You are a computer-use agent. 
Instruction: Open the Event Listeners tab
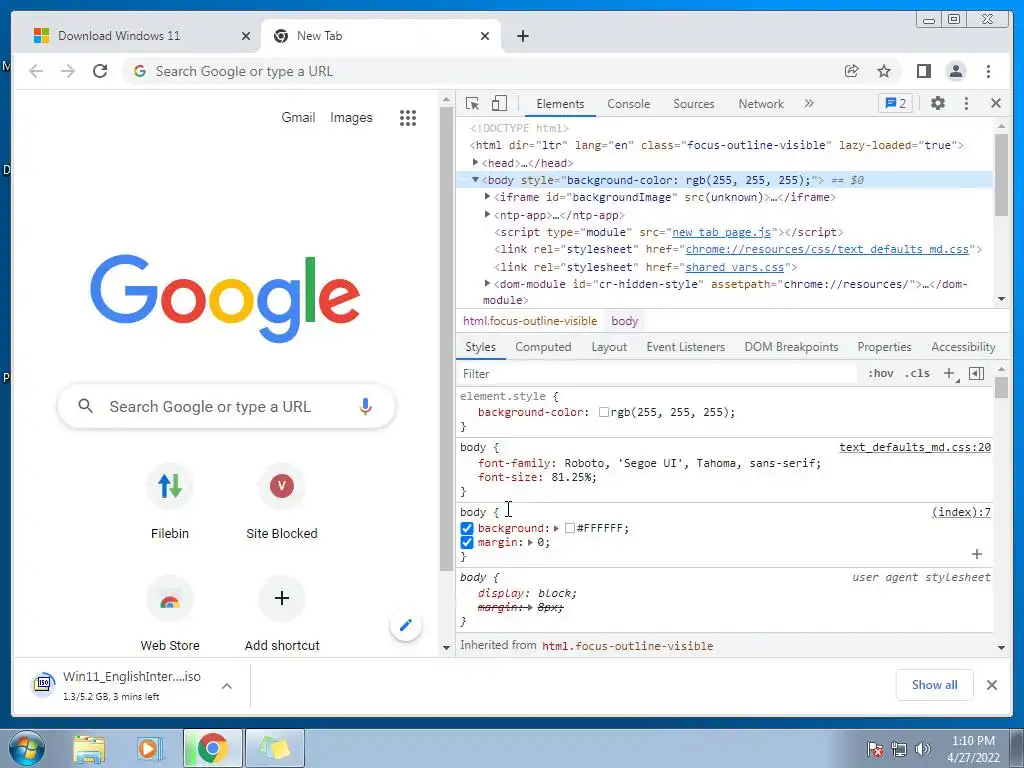click(685, 347)
